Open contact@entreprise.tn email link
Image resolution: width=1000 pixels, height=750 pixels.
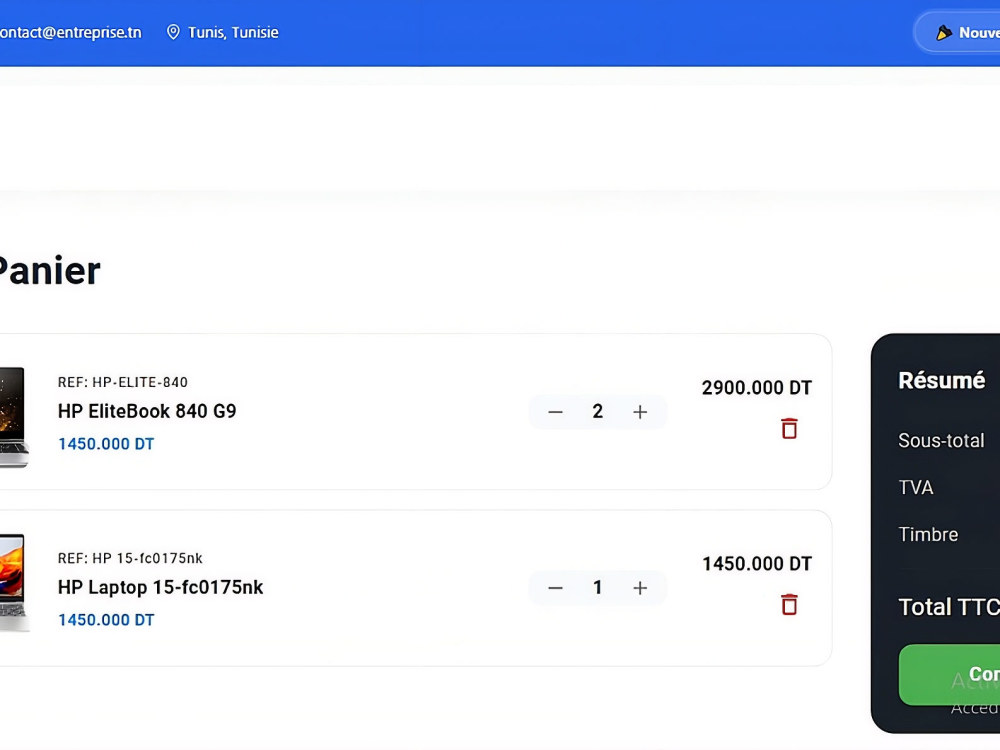tap(71, 33)
